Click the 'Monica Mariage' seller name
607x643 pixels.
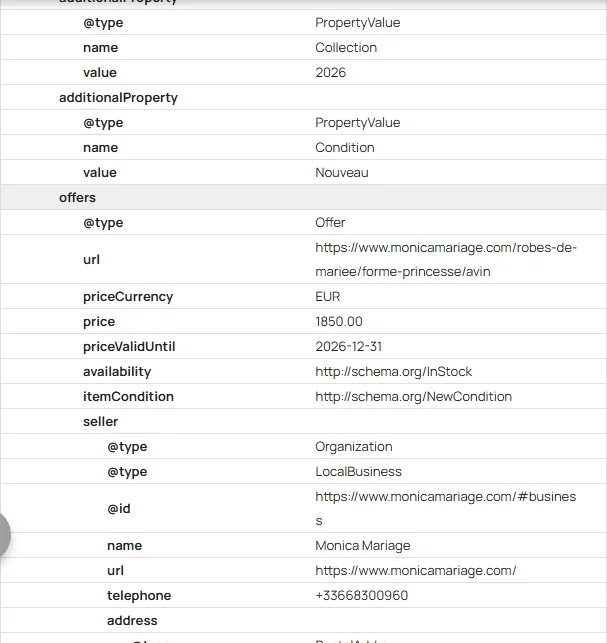pyautogui.click(x=363, y=546)
